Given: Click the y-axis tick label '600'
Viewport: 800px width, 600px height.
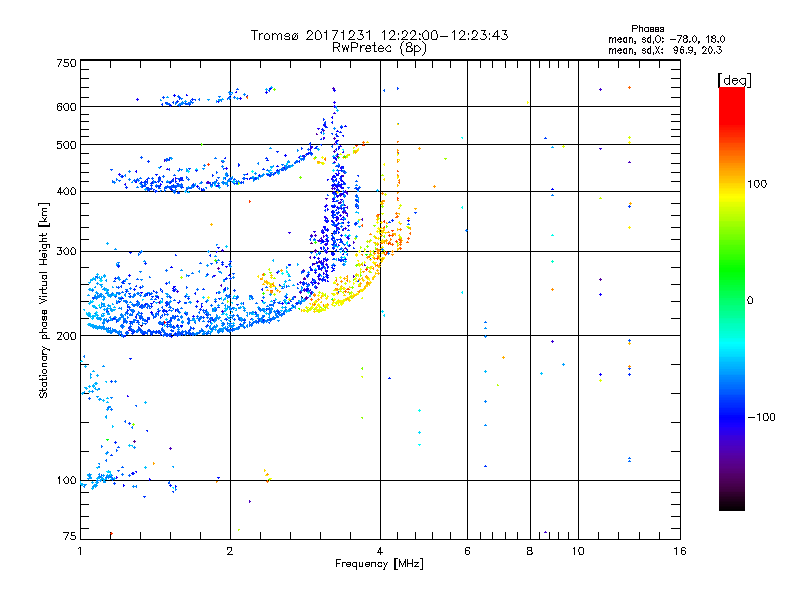Looking at the screenshot, I should coord(66,107).
